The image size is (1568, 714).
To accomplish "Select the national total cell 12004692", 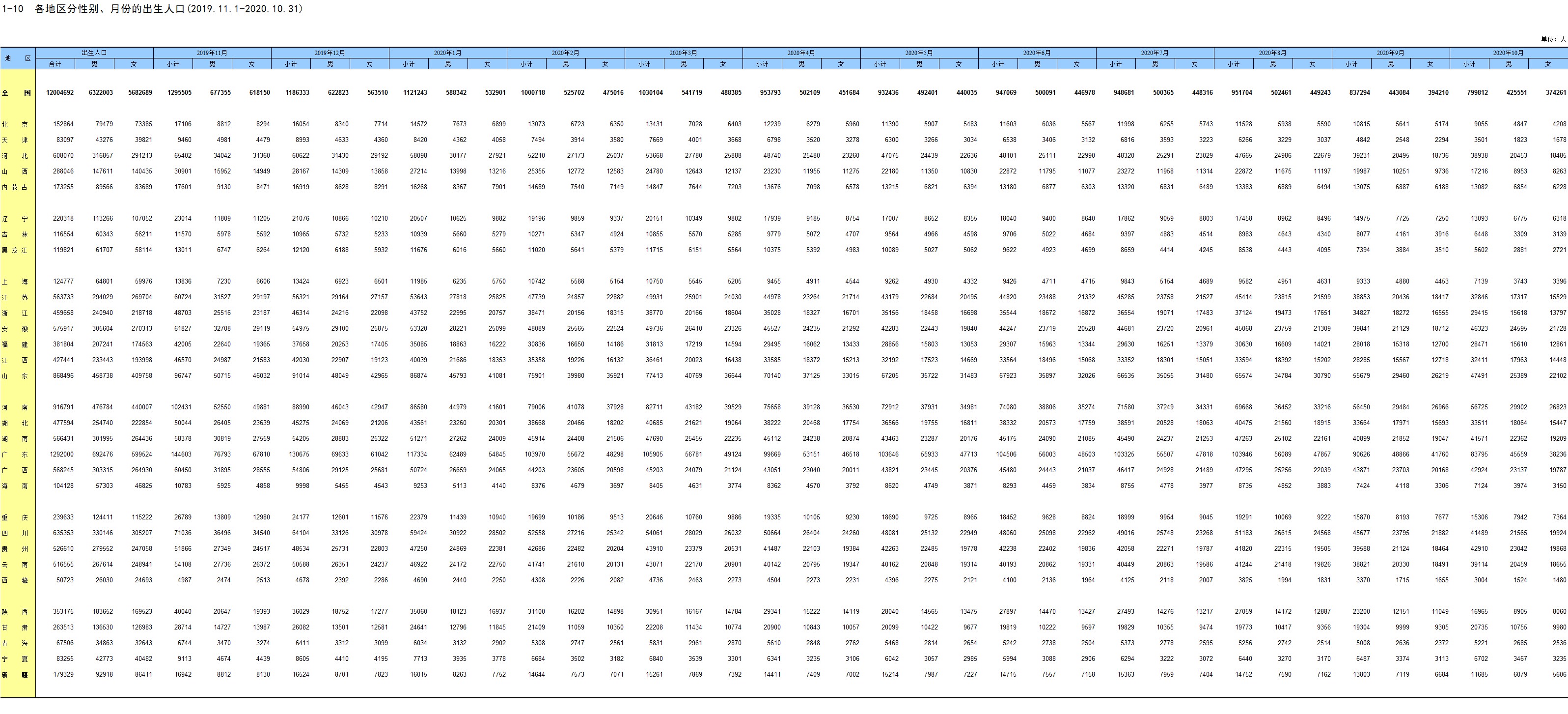I will 59,92.
